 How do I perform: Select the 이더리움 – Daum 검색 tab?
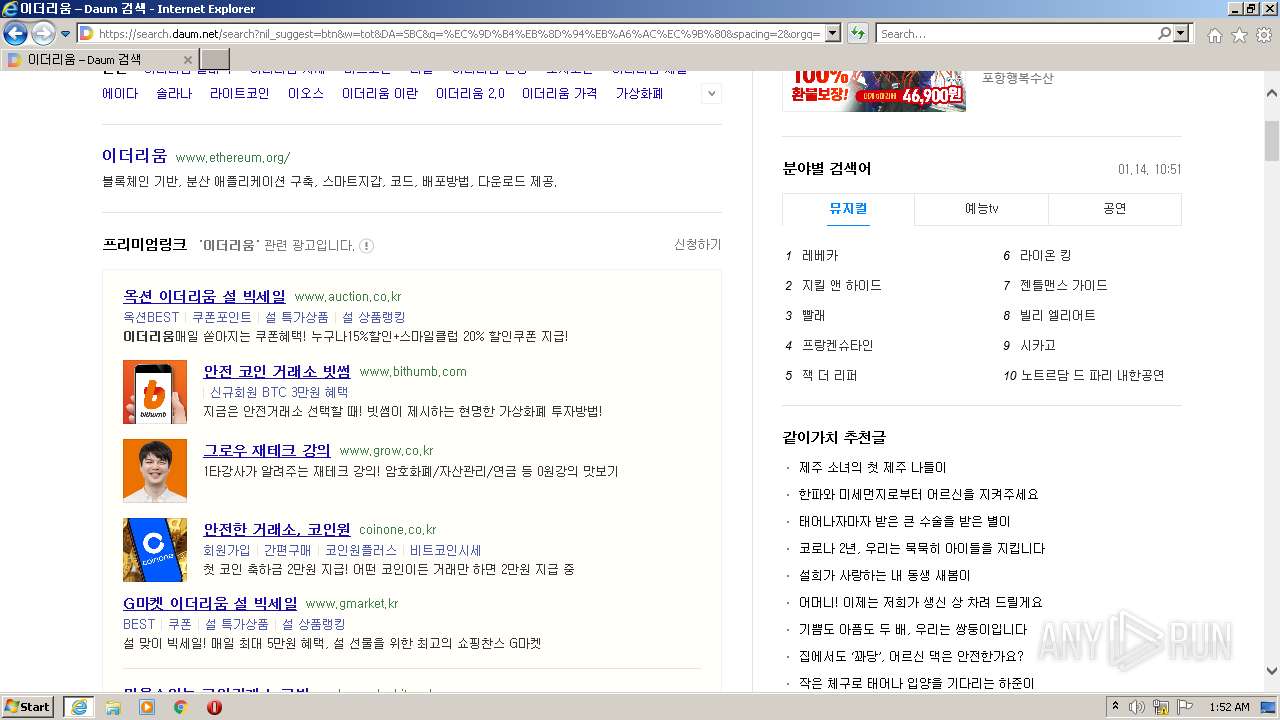[x=100, y=60]
